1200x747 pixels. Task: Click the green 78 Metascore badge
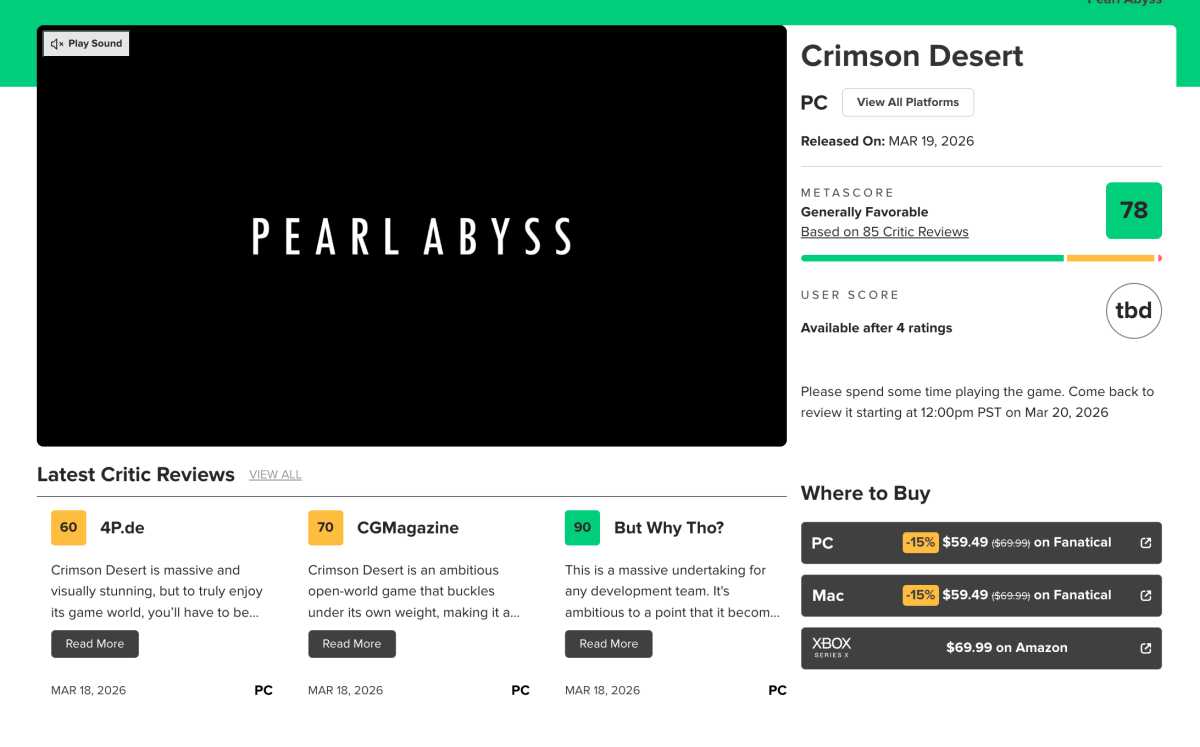click(1133, 210)
